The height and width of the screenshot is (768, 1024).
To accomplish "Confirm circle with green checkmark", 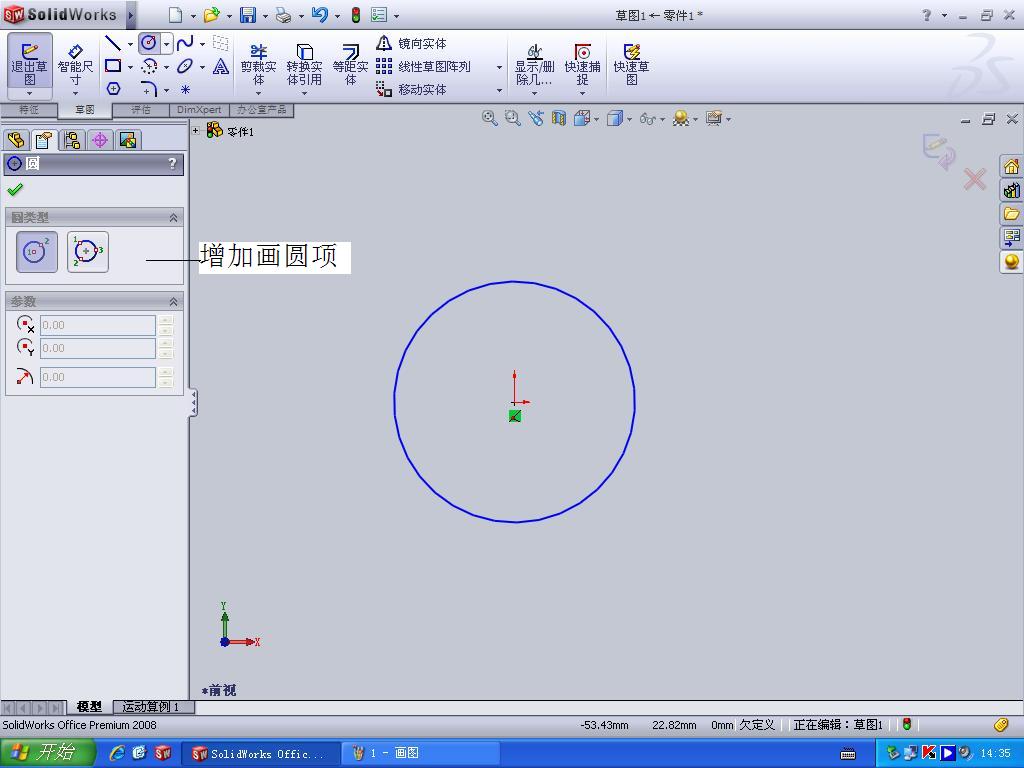I will click(14, 189).
